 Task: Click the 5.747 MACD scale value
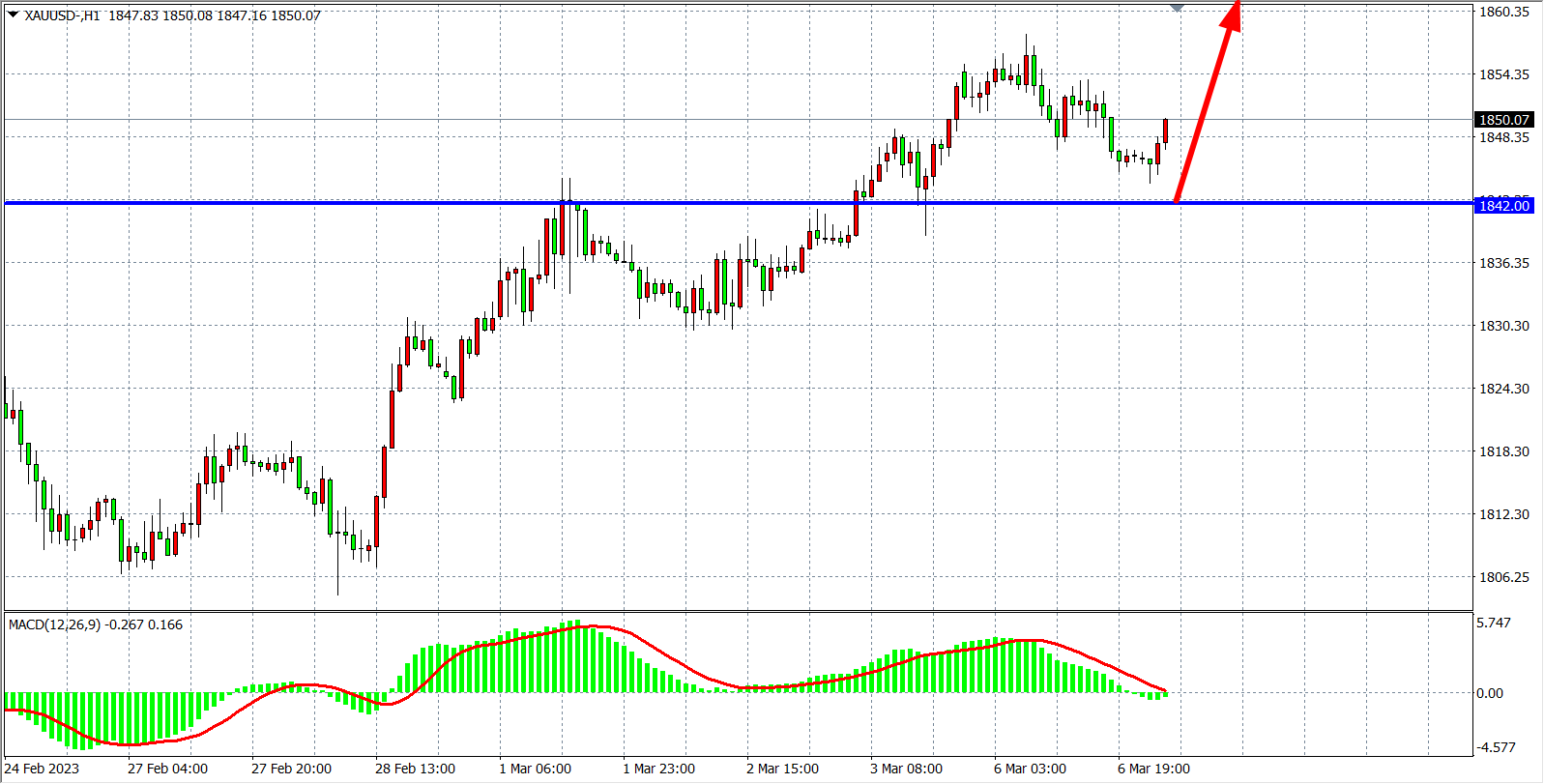[1494, 623]
